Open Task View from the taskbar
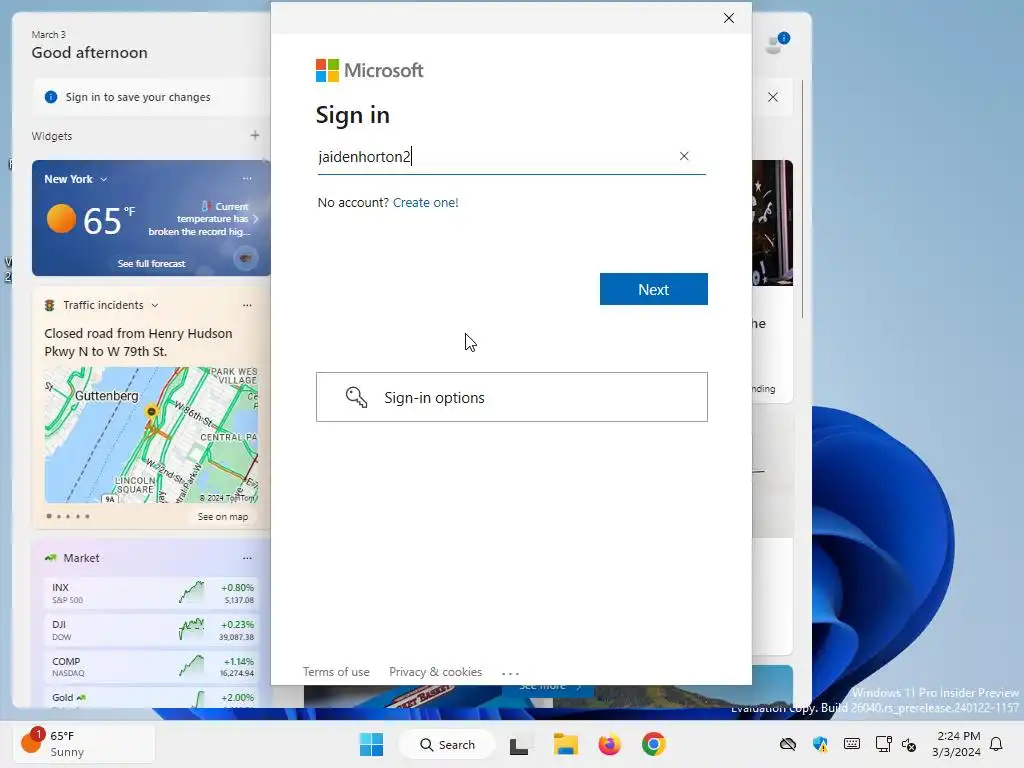 [x=519, y=744]
